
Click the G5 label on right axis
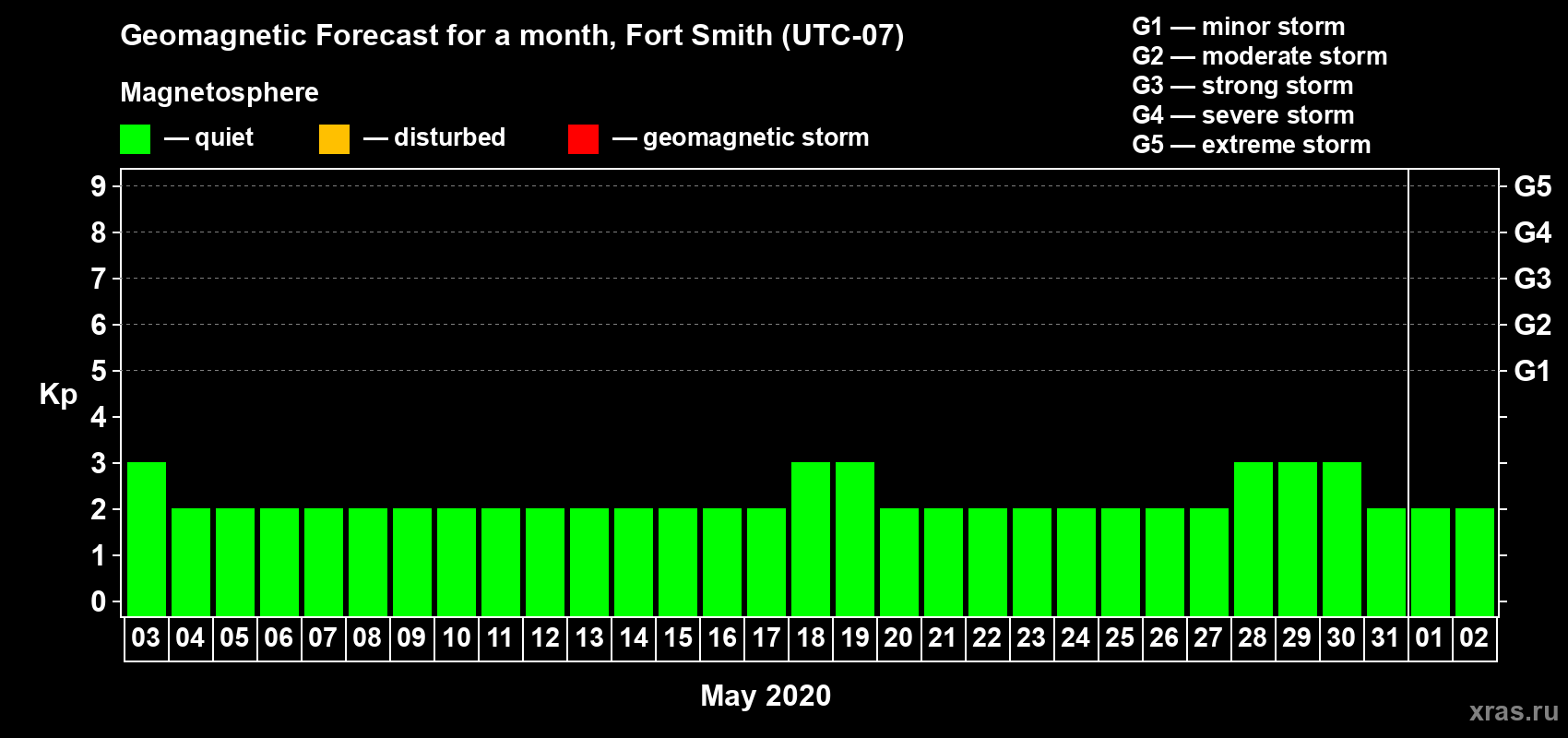point(1533,186)
